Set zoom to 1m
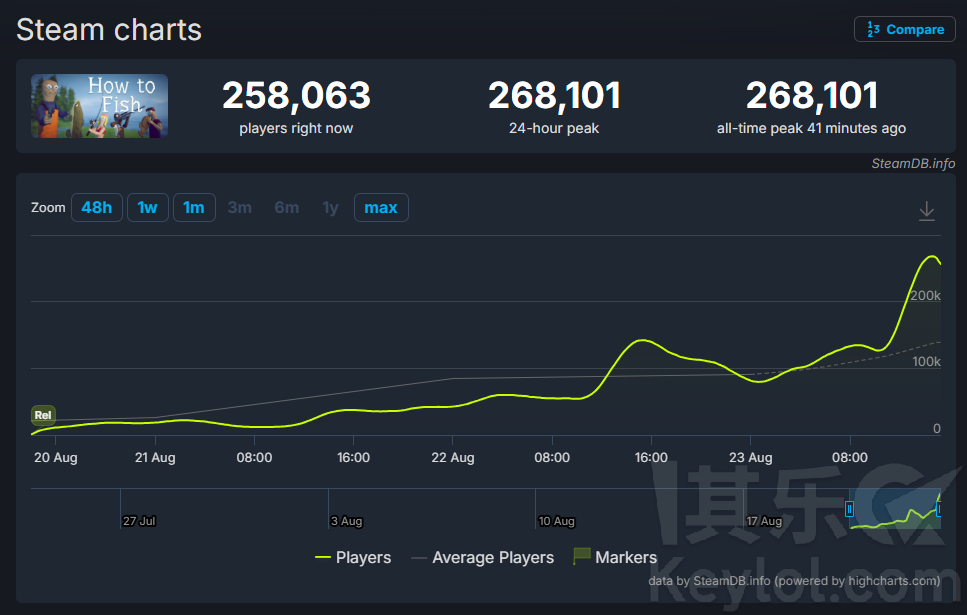967x615 pixels. click(194, 207)
